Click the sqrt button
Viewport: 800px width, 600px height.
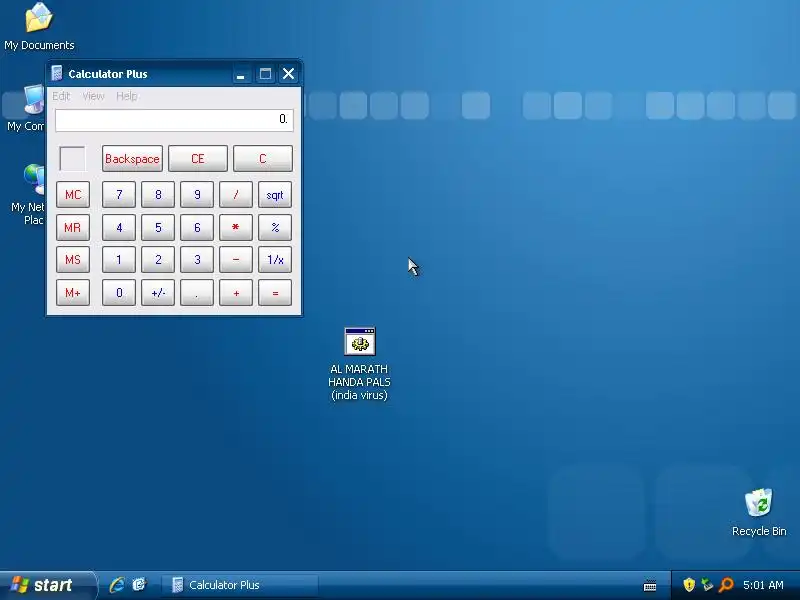[x=275, y=194]
